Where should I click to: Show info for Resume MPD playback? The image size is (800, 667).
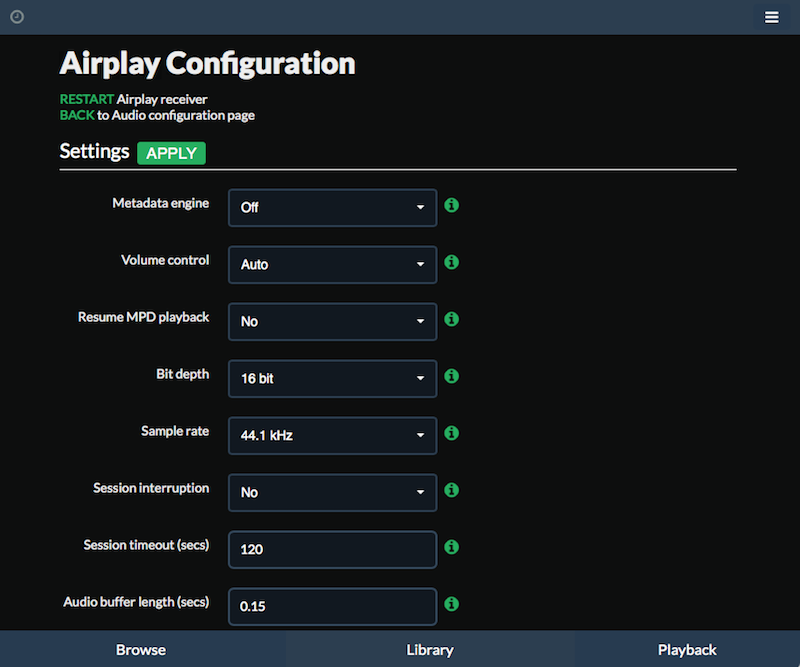(x=452, y=319)
